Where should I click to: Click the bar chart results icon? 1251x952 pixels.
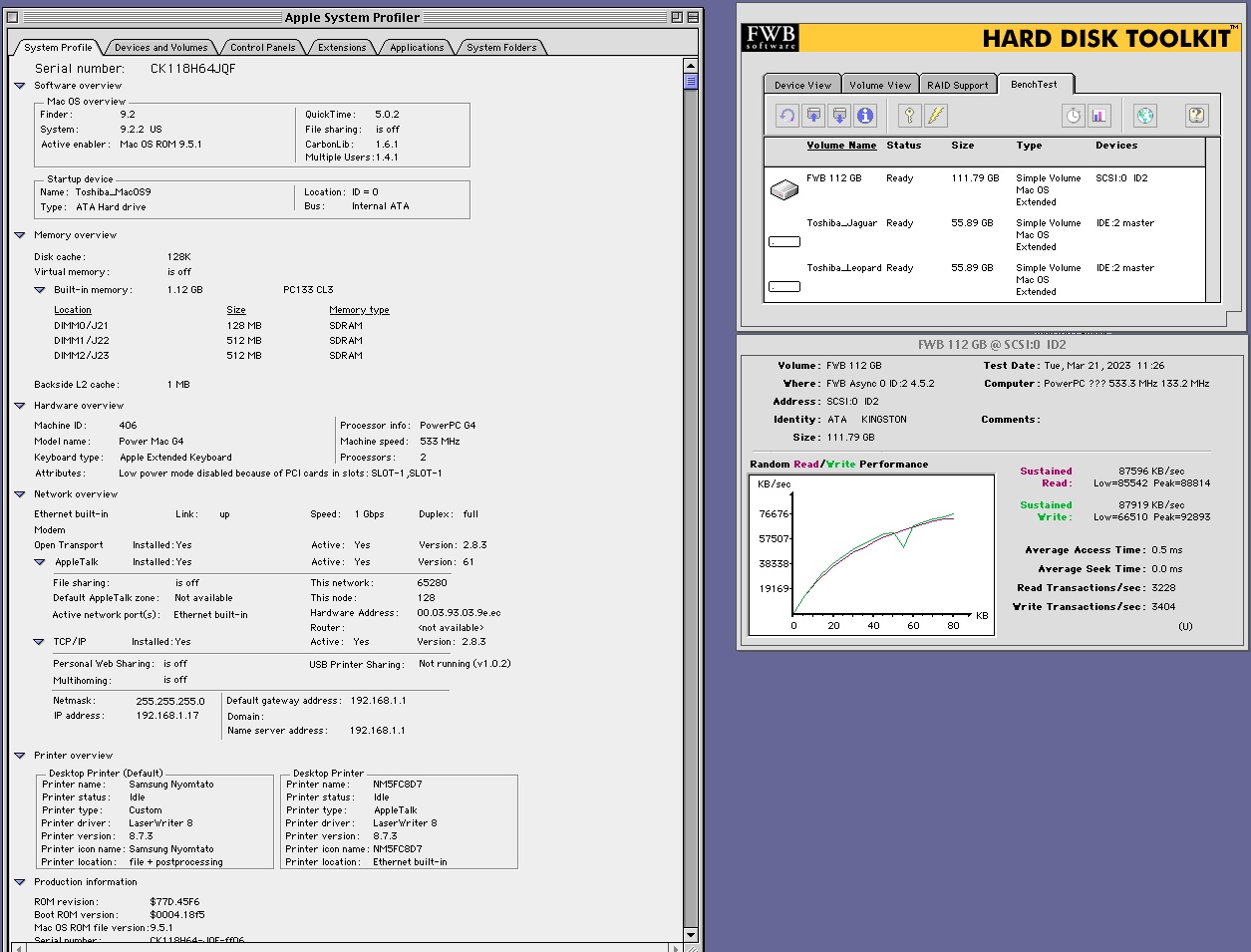point(1098,116)
